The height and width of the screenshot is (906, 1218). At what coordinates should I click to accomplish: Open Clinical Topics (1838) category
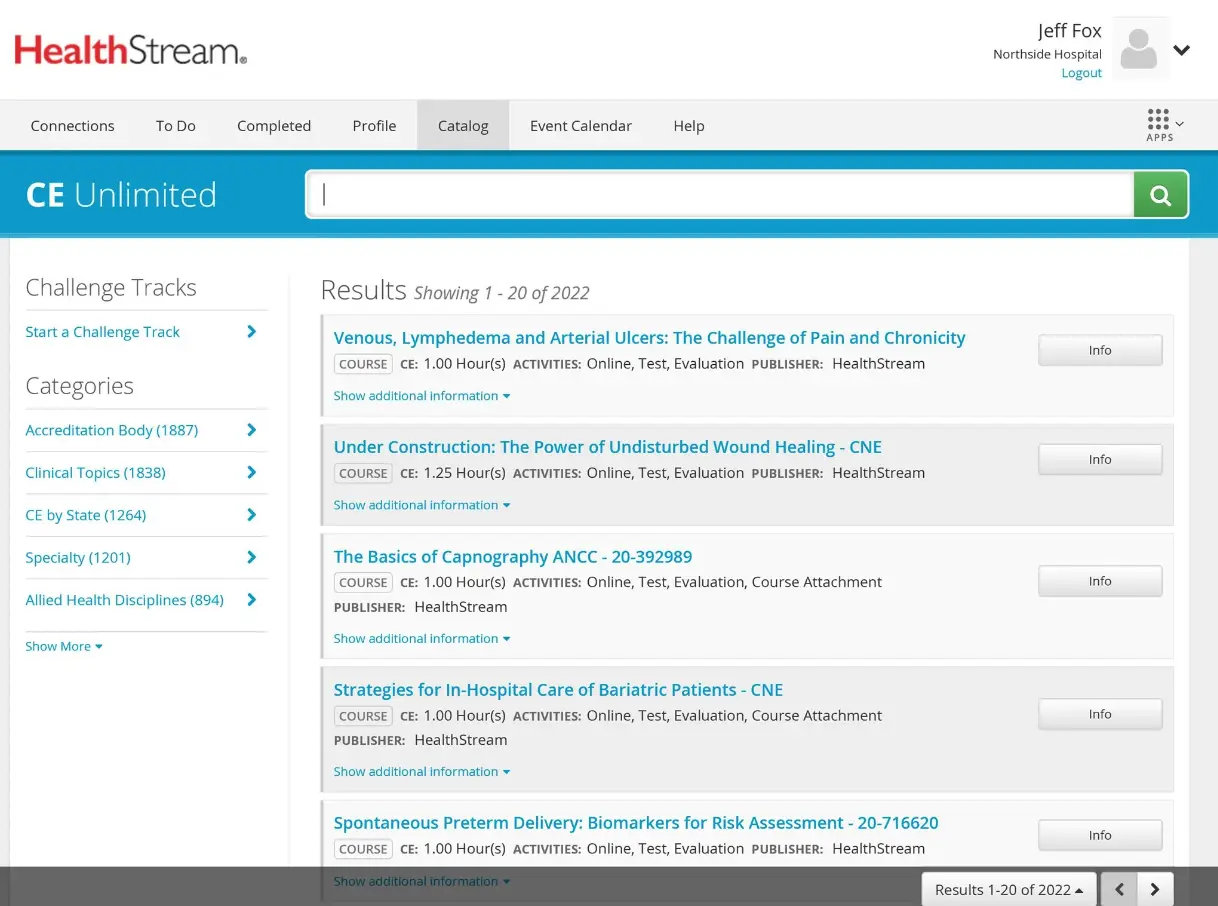tap(95, 473)
